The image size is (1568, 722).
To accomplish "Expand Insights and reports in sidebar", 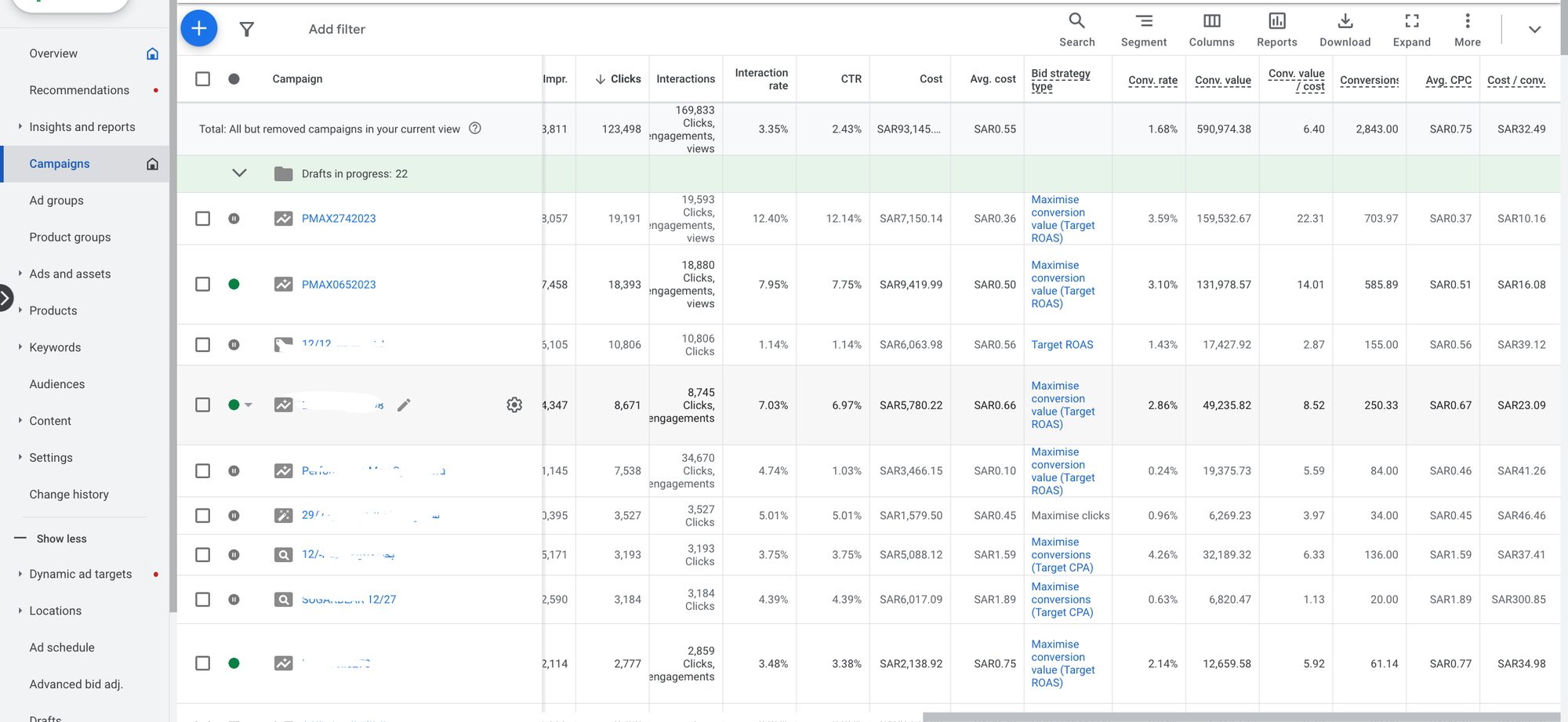I will point(82,127).
